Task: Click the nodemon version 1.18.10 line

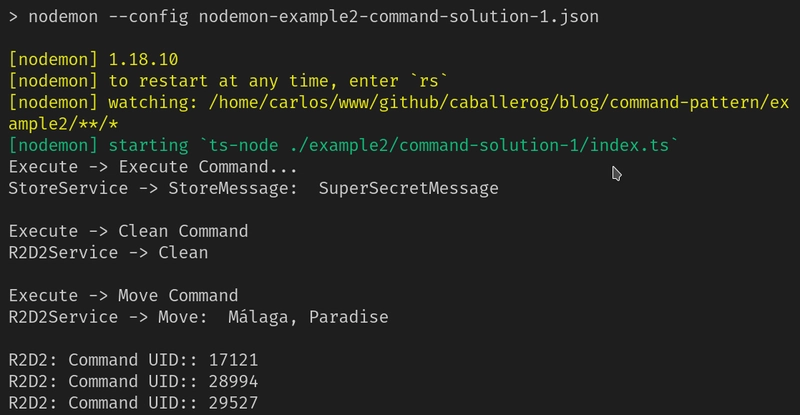Action: 93,60
